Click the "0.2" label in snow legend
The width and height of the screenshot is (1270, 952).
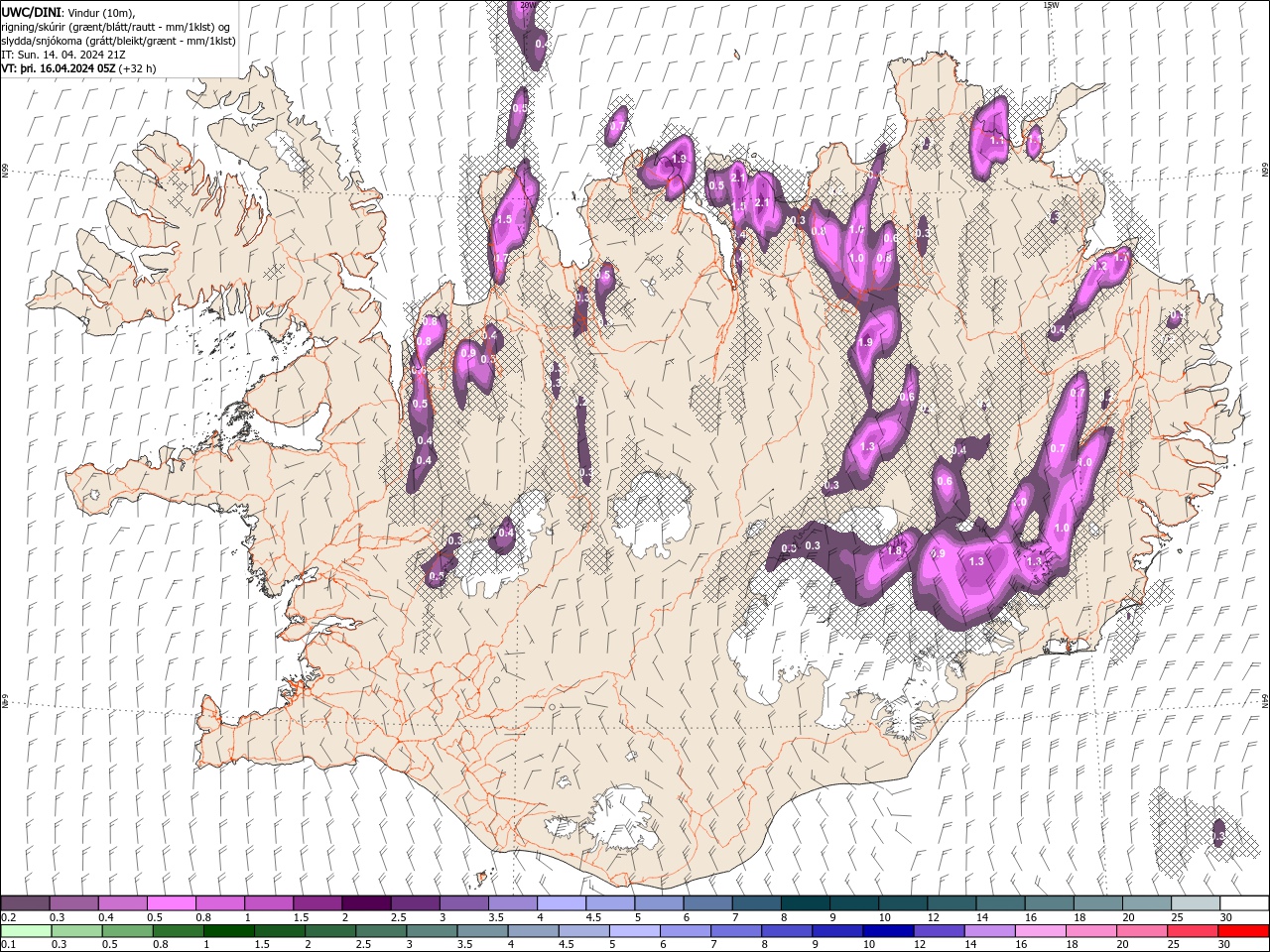8,918
